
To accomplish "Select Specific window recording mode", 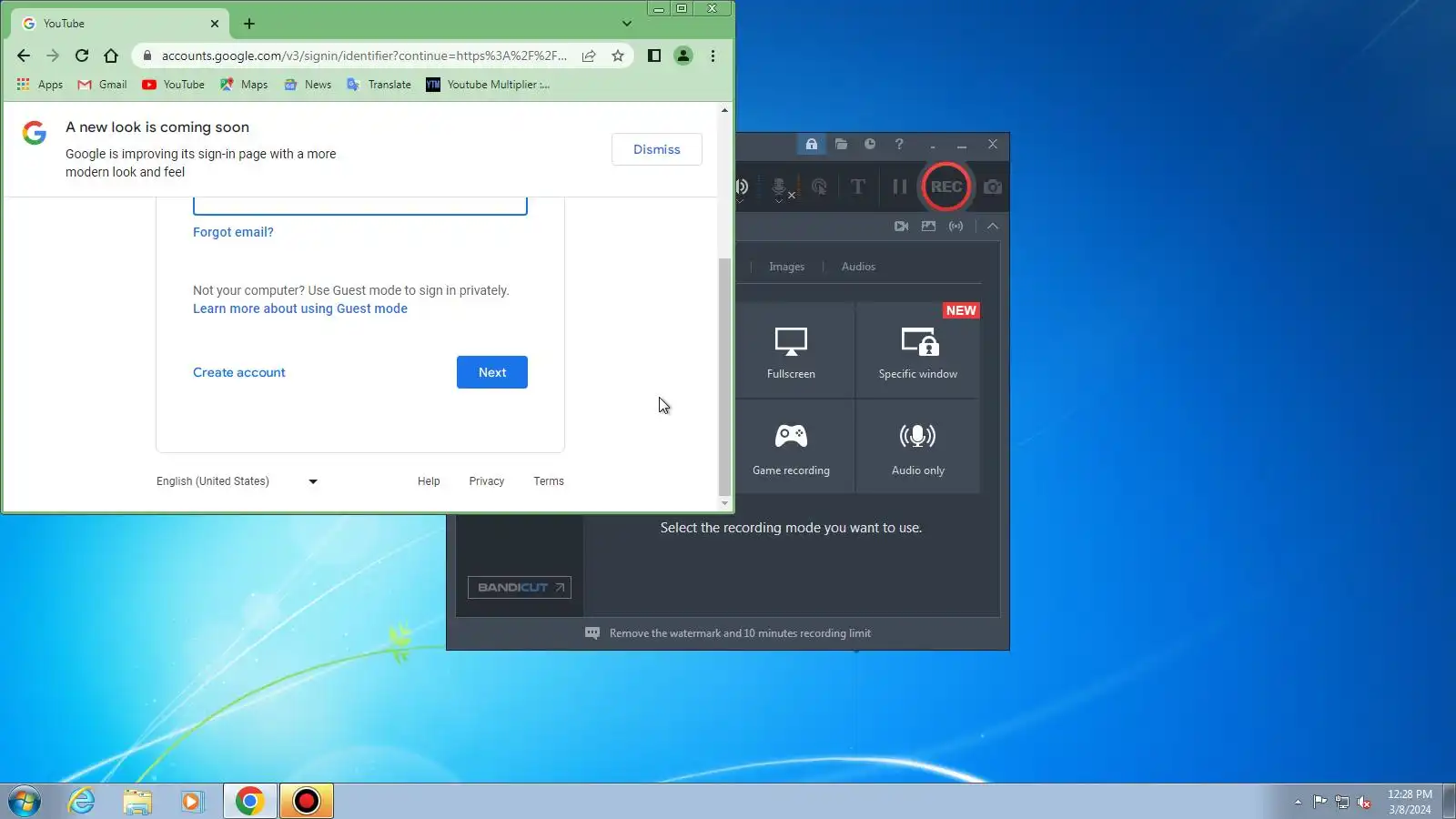I will point(917,351).
